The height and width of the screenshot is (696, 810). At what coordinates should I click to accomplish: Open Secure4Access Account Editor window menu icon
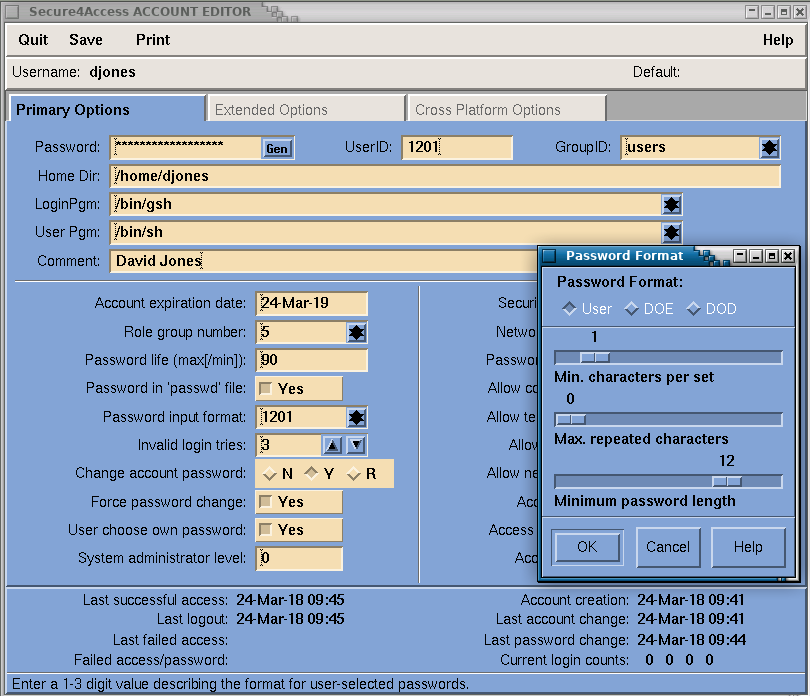12,11
